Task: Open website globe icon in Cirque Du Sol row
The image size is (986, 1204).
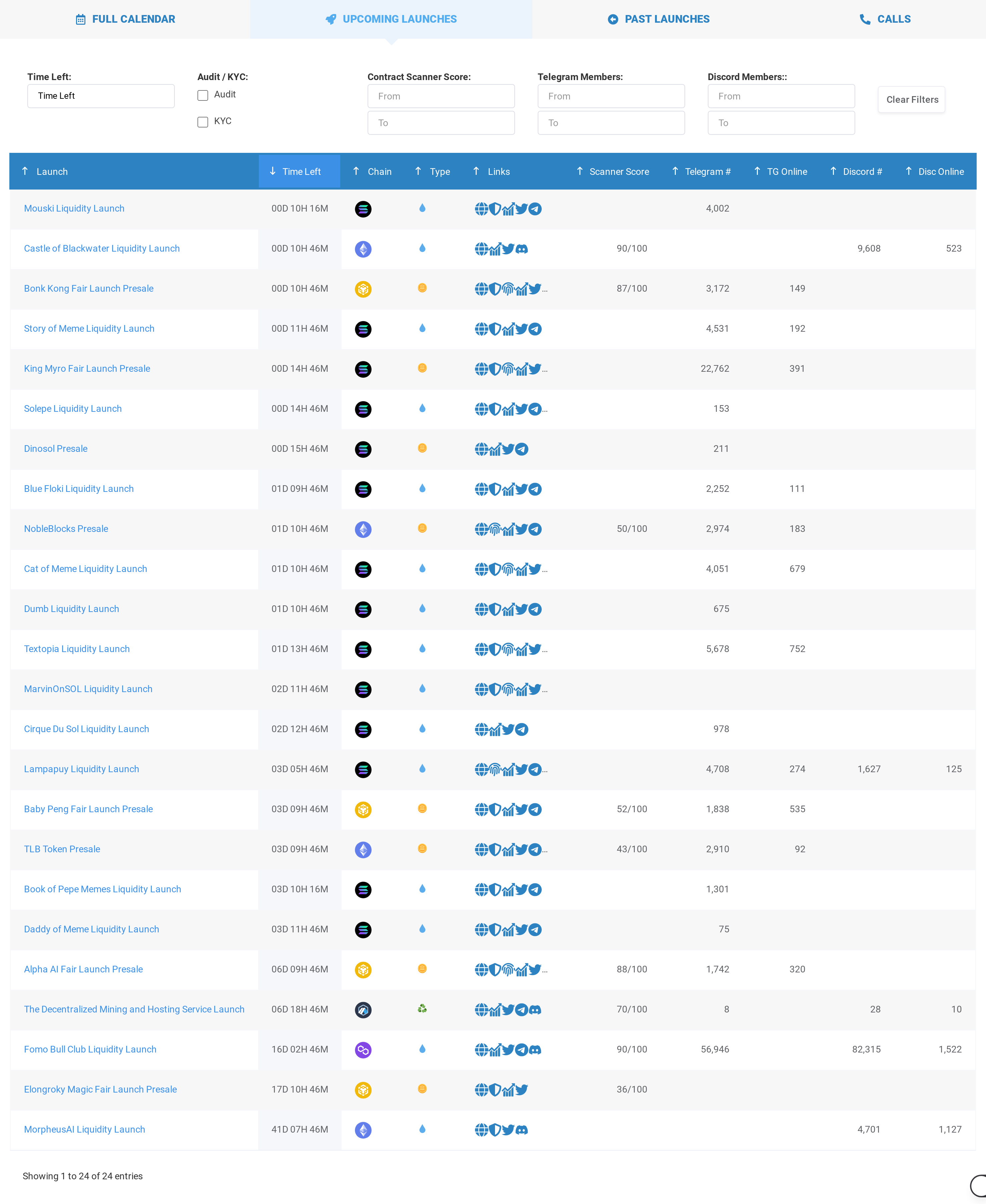Action: pyautogui.click(x=481, y=729)
